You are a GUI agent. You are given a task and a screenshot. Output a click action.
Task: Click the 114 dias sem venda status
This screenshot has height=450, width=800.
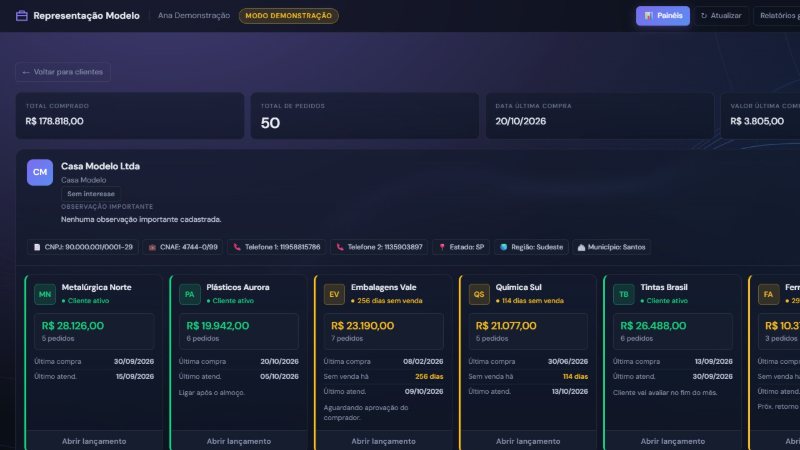tap(530, 301)
